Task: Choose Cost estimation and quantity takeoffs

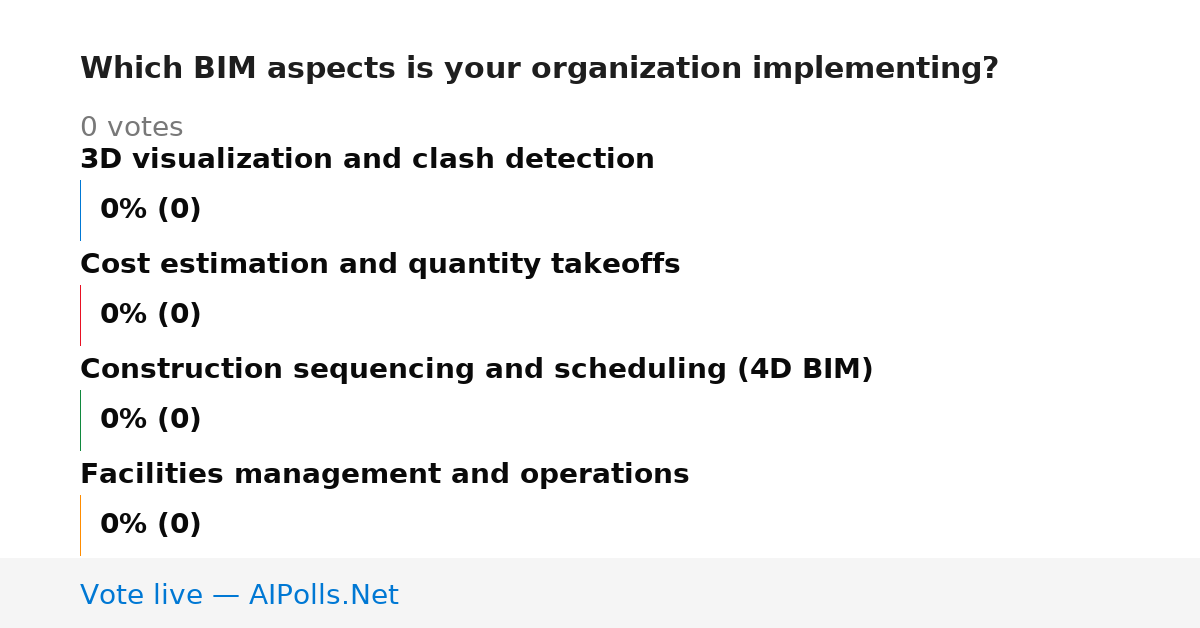Action: click(x=380, y=265)
